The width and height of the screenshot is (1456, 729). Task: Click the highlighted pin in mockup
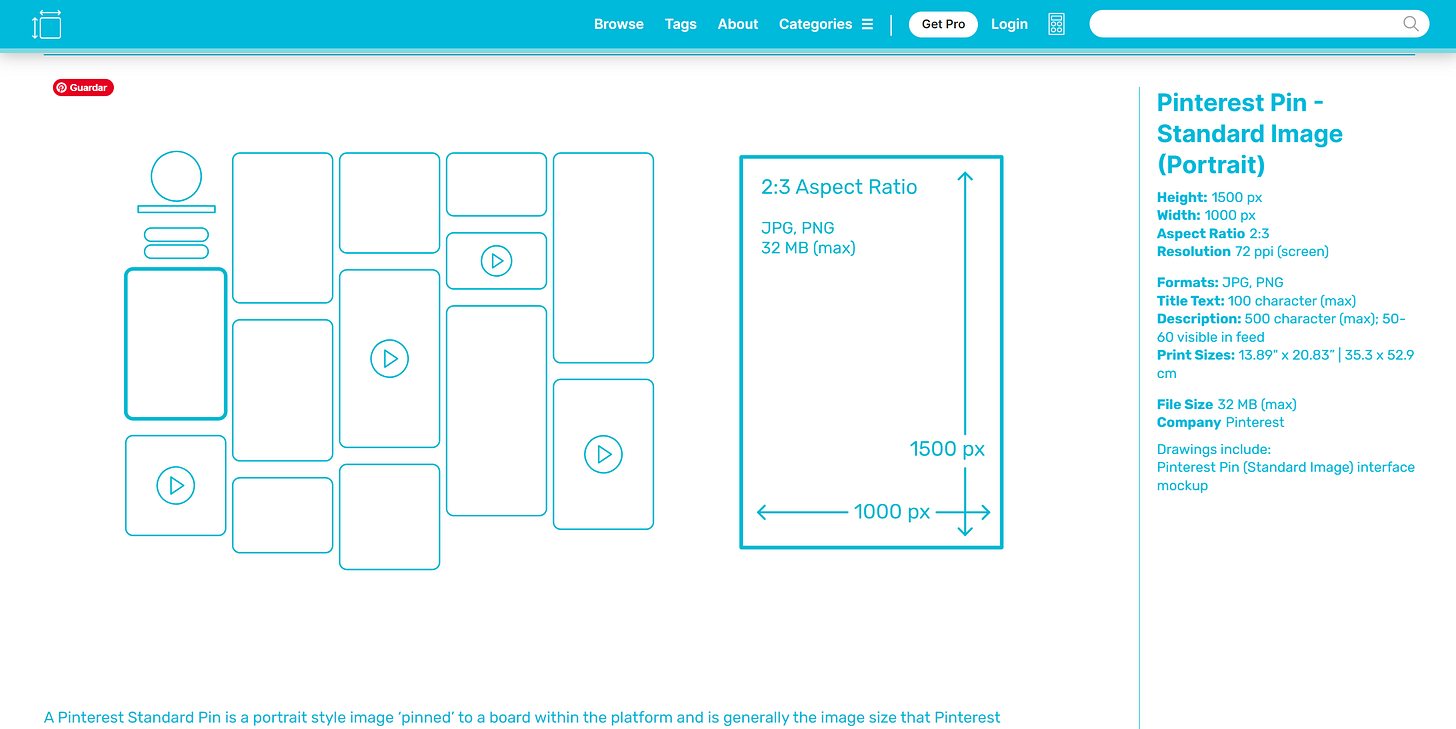pos(176,344)
